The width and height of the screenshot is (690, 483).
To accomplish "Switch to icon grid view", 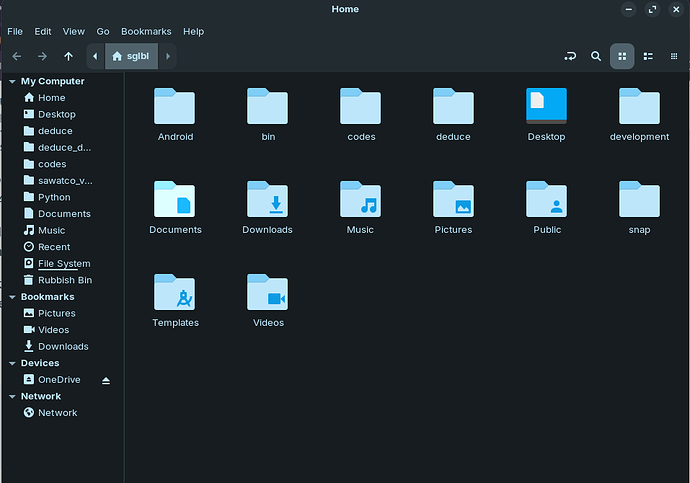I will click(622, 57).
